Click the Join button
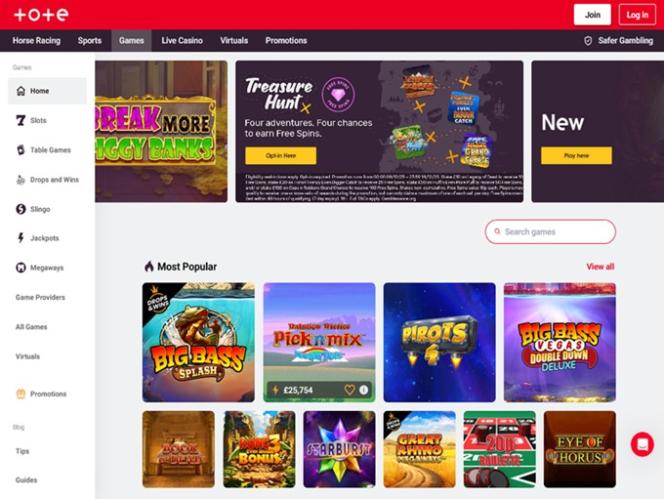 [592, 15]
